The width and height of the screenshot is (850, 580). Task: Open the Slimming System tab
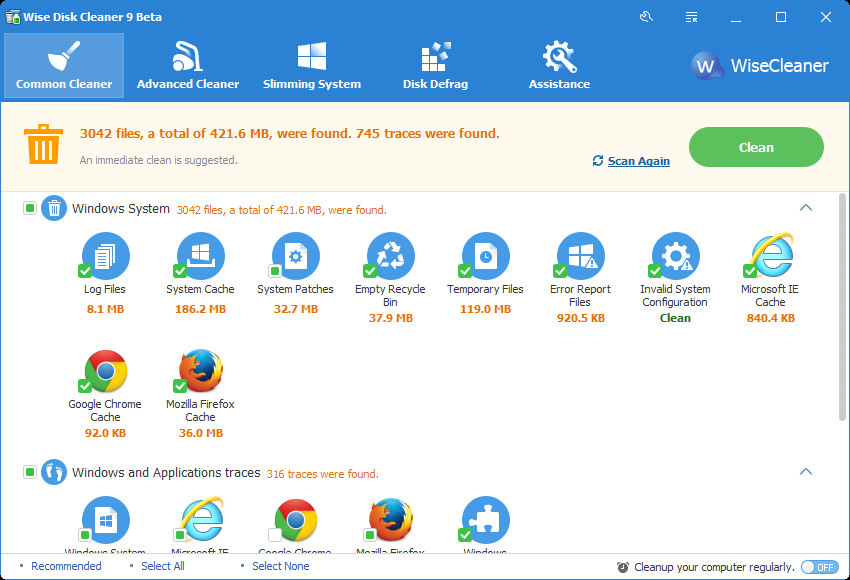(x=312, y=66)
